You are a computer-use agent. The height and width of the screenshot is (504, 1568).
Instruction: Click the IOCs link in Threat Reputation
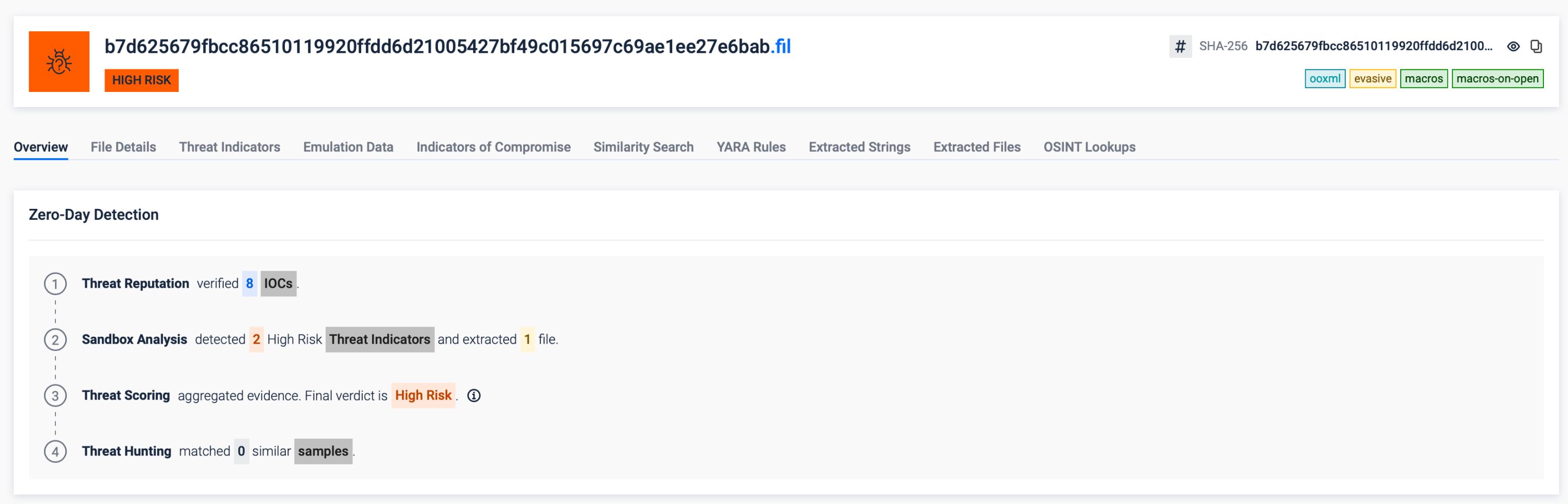coord(278,284)
